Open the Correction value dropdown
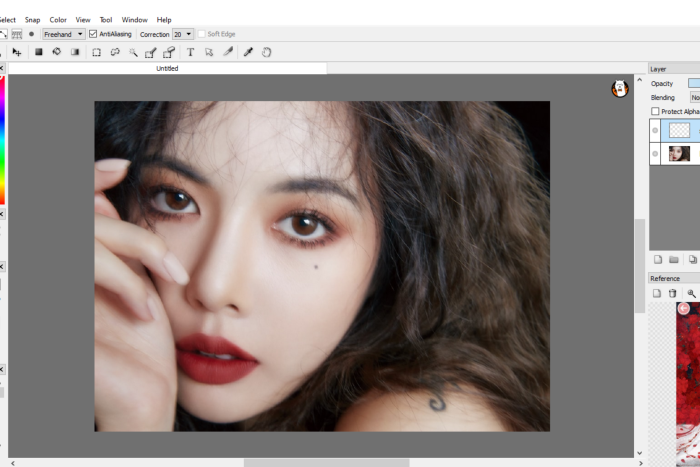 coord(183,34)
